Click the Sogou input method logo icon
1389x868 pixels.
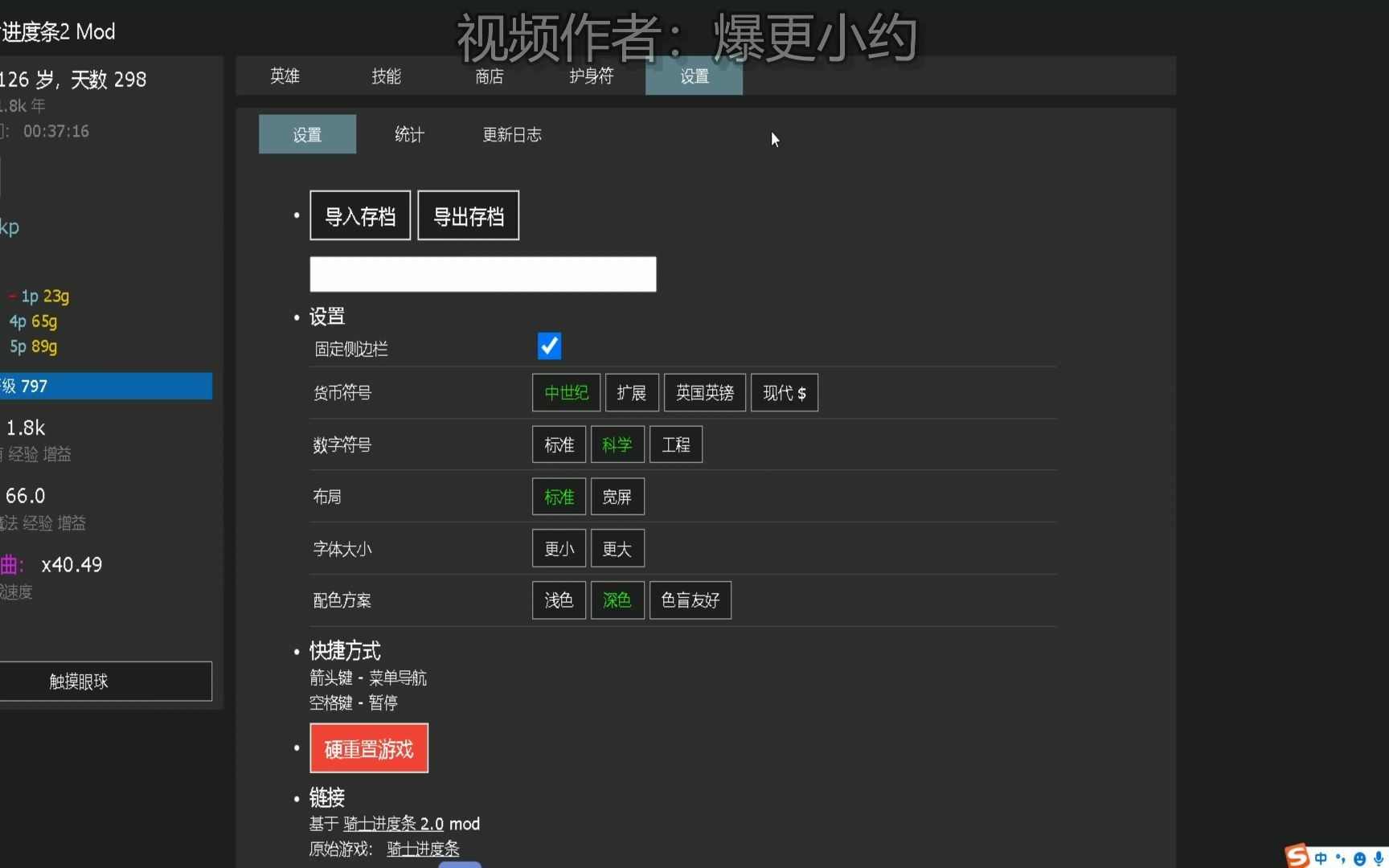click(x=1297, y=856)
